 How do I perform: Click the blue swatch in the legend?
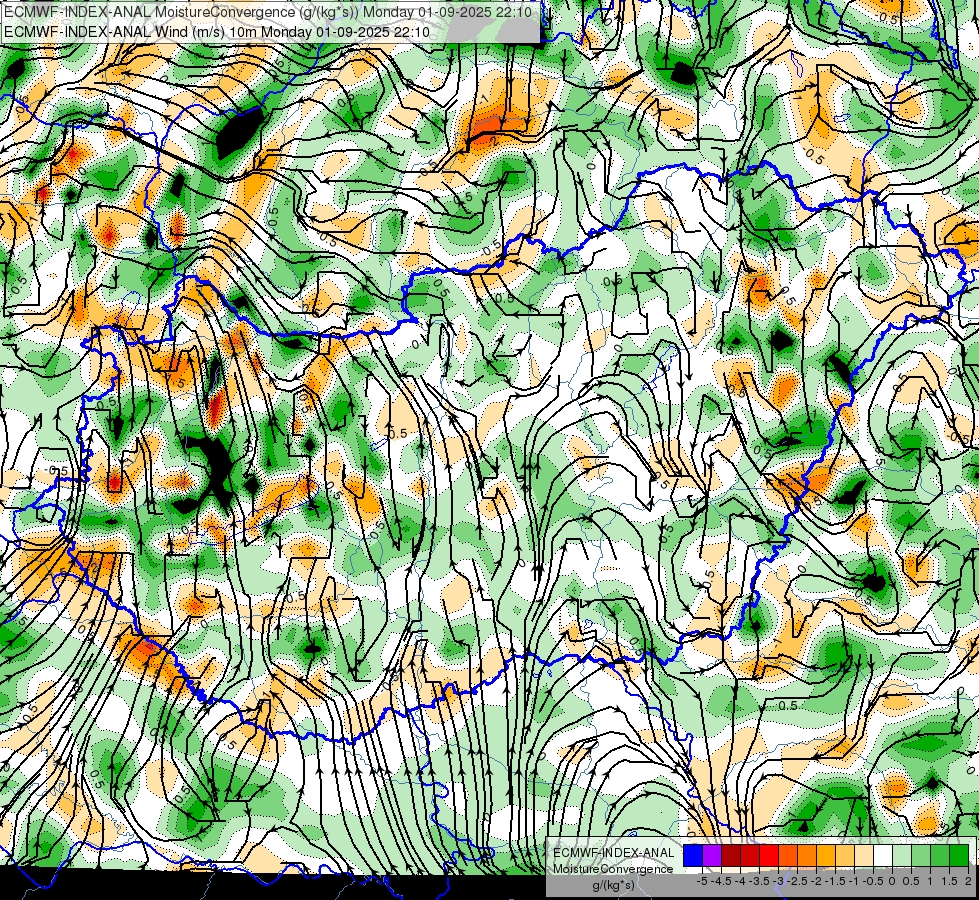pos(693,856)
